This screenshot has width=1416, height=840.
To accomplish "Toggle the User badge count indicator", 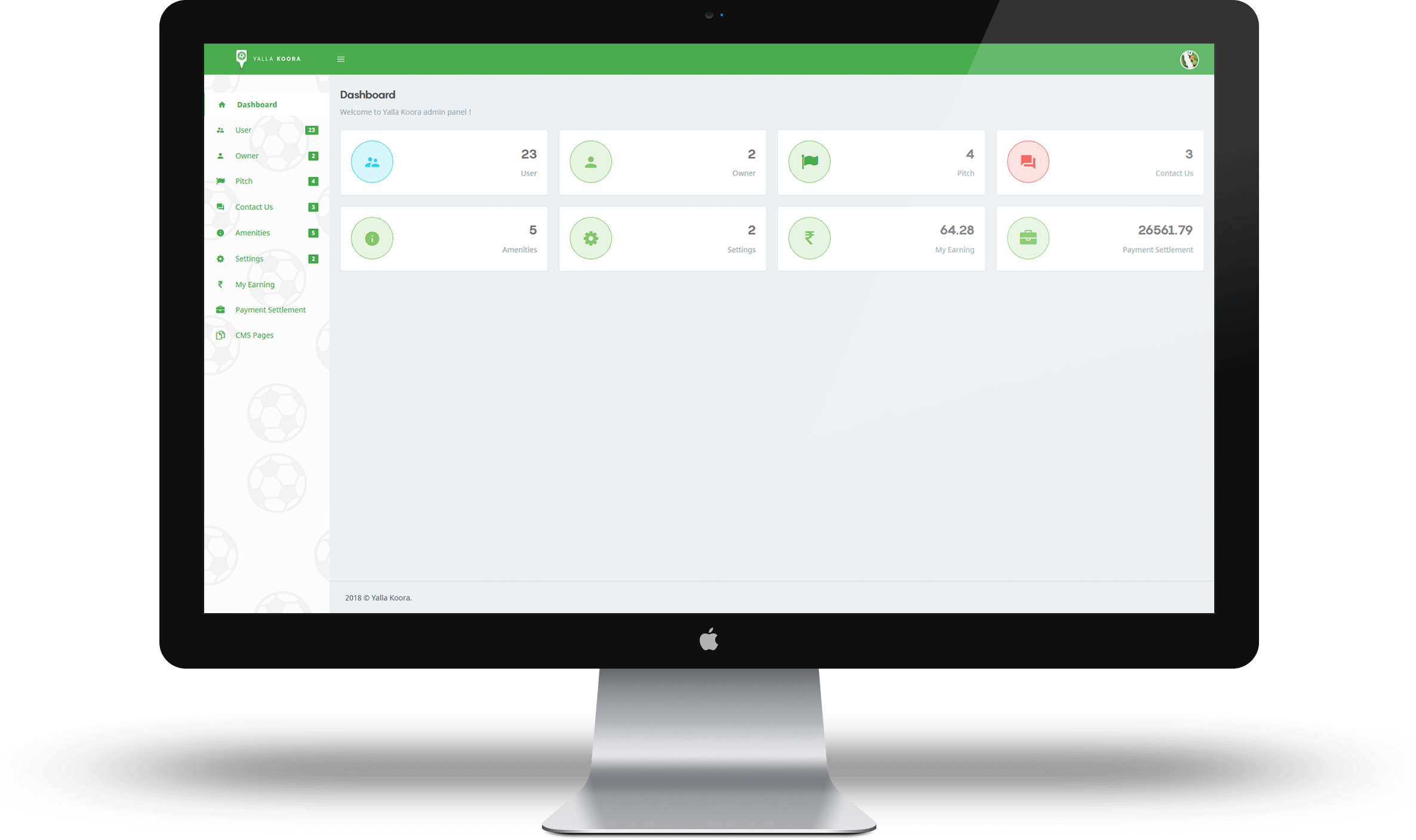I will coord(311,130).
